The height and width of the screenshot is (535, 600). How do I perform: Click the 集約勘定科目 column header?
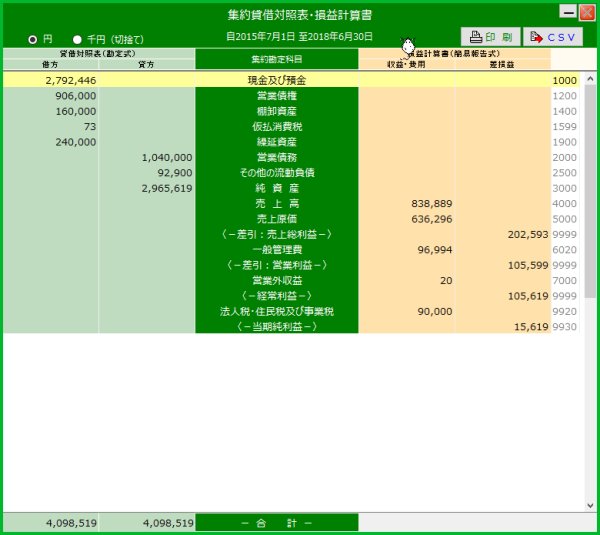[x=277, y=59]
